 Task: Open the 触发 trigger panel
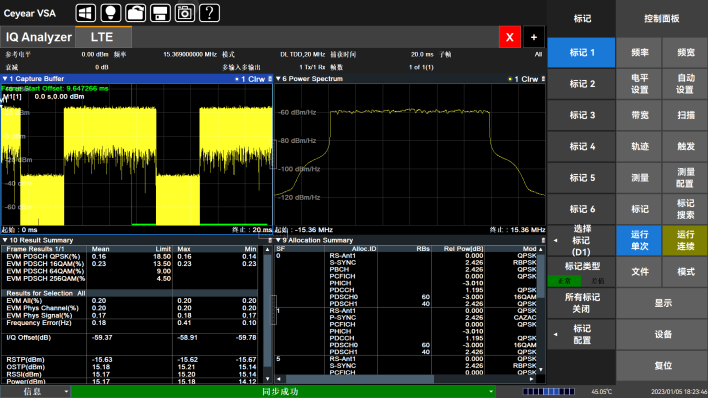coord(685,146)
